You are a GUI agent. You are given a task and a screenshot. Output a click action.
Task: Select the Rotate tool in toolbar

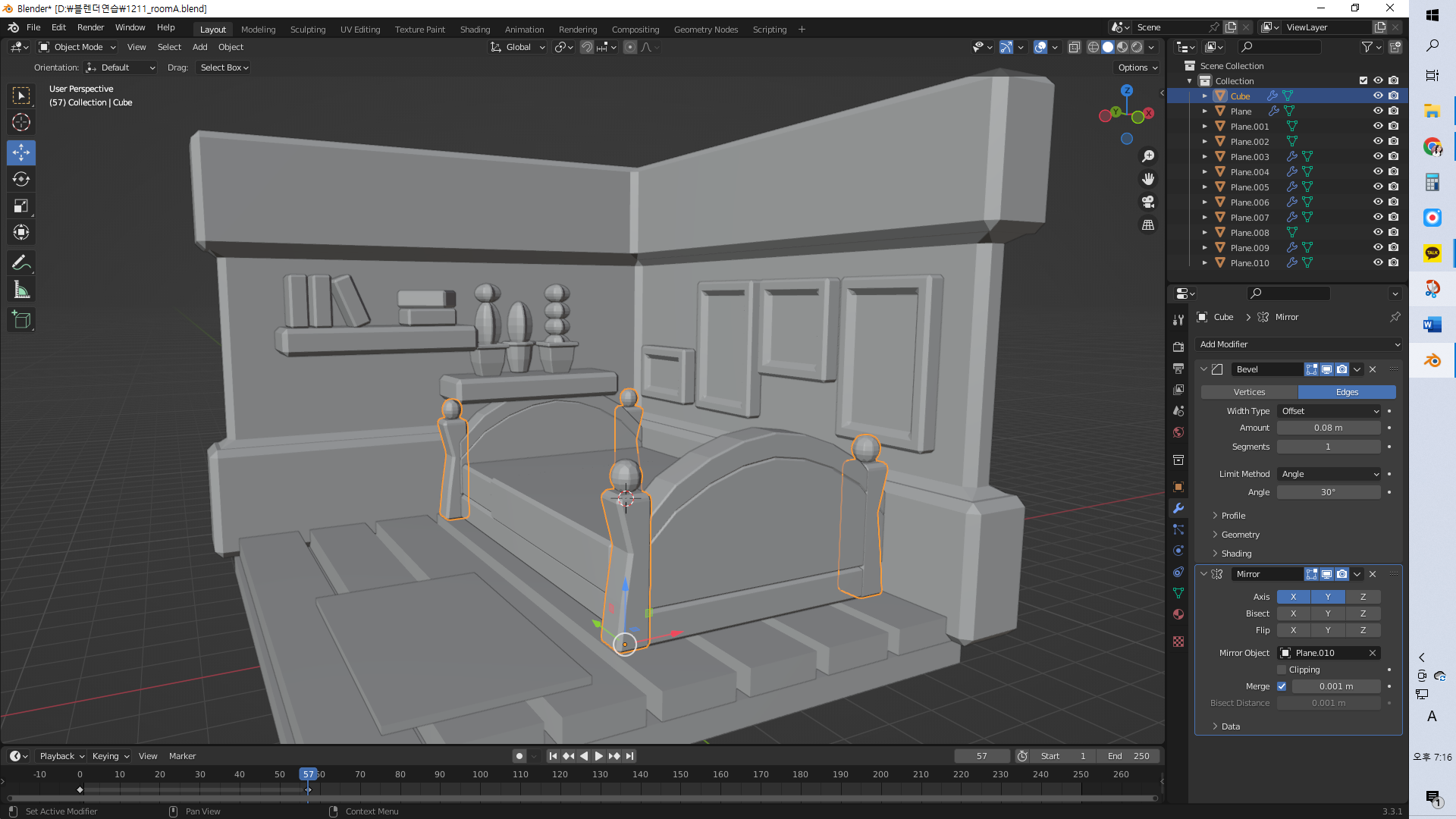pos(21,180)
